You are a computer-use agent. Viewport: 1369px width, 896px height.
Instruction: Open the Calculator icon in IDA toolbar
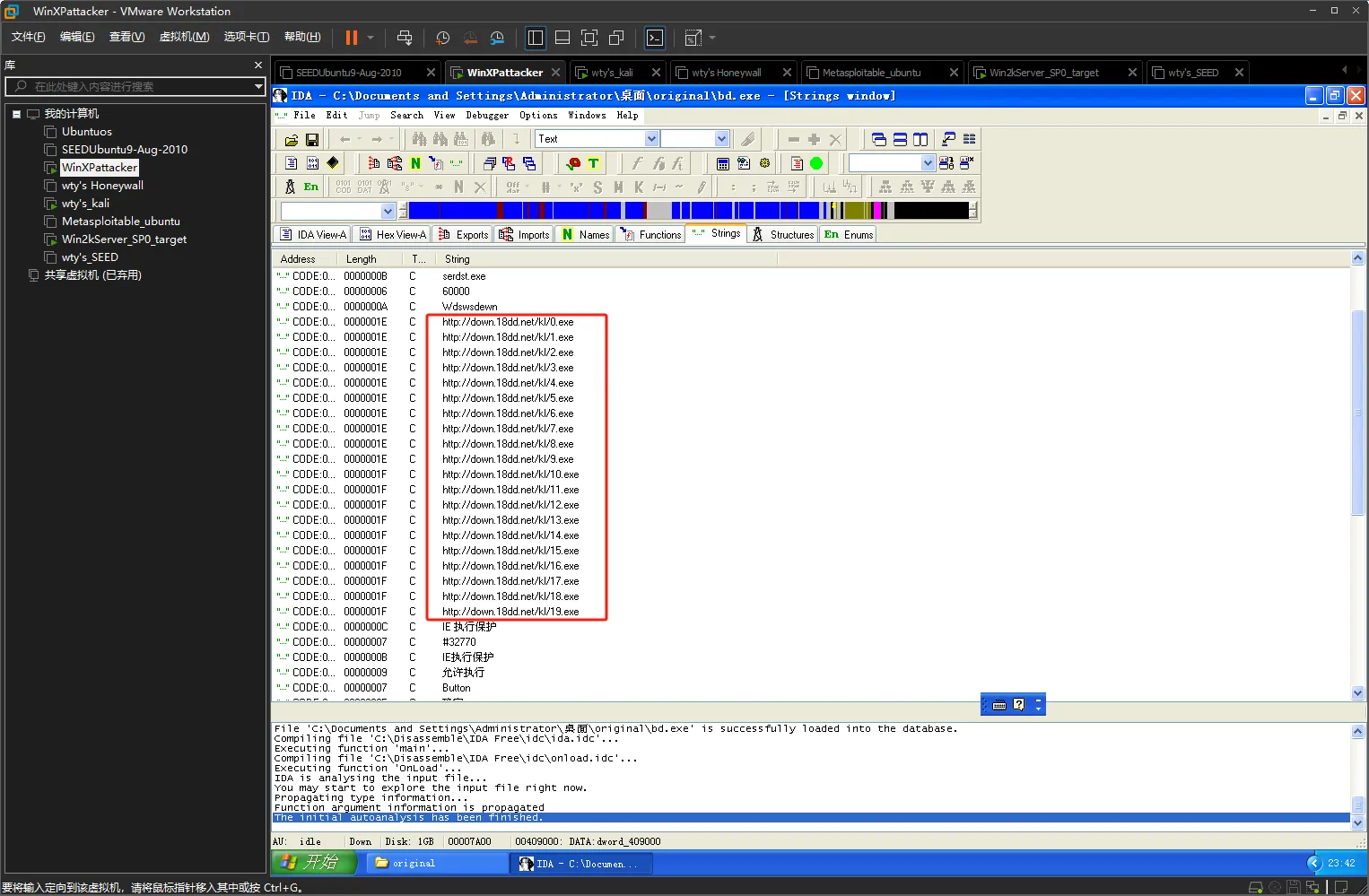click(722, 163)
